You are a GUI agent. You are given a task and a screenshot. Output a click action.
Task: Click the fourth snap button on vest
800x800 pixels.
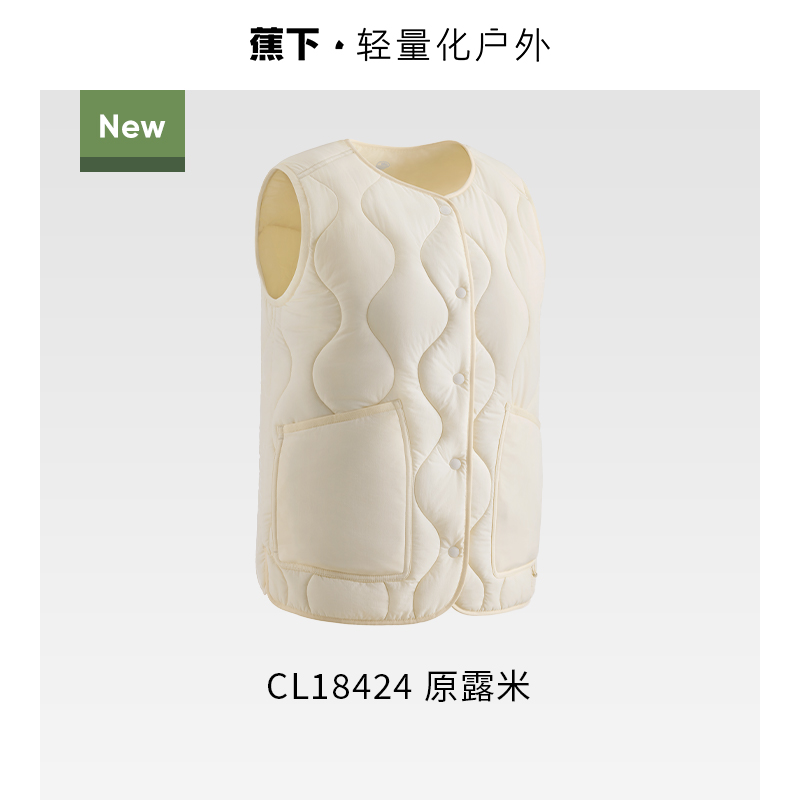[x=455, y=464]
